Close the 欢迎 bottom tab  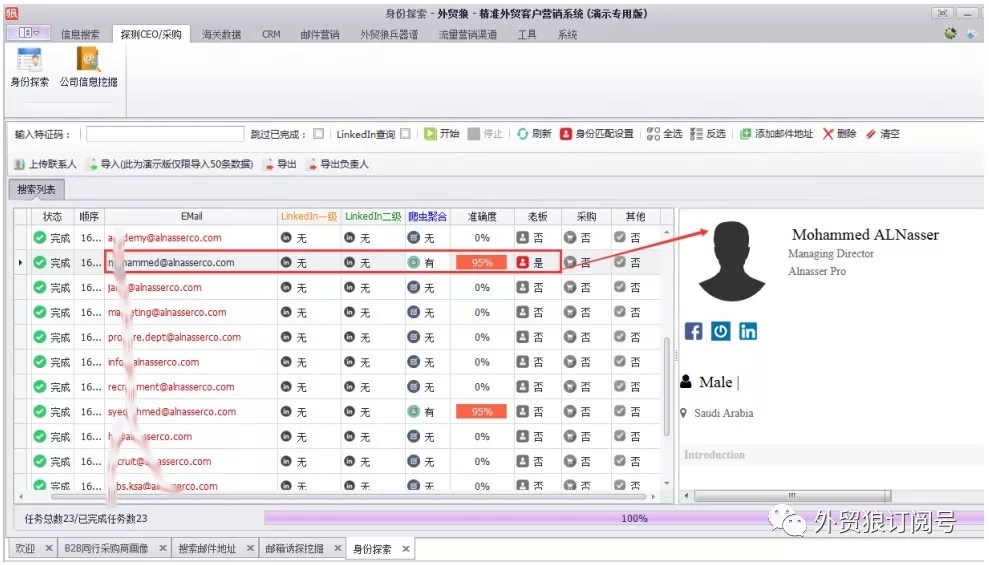coord(49,549)
